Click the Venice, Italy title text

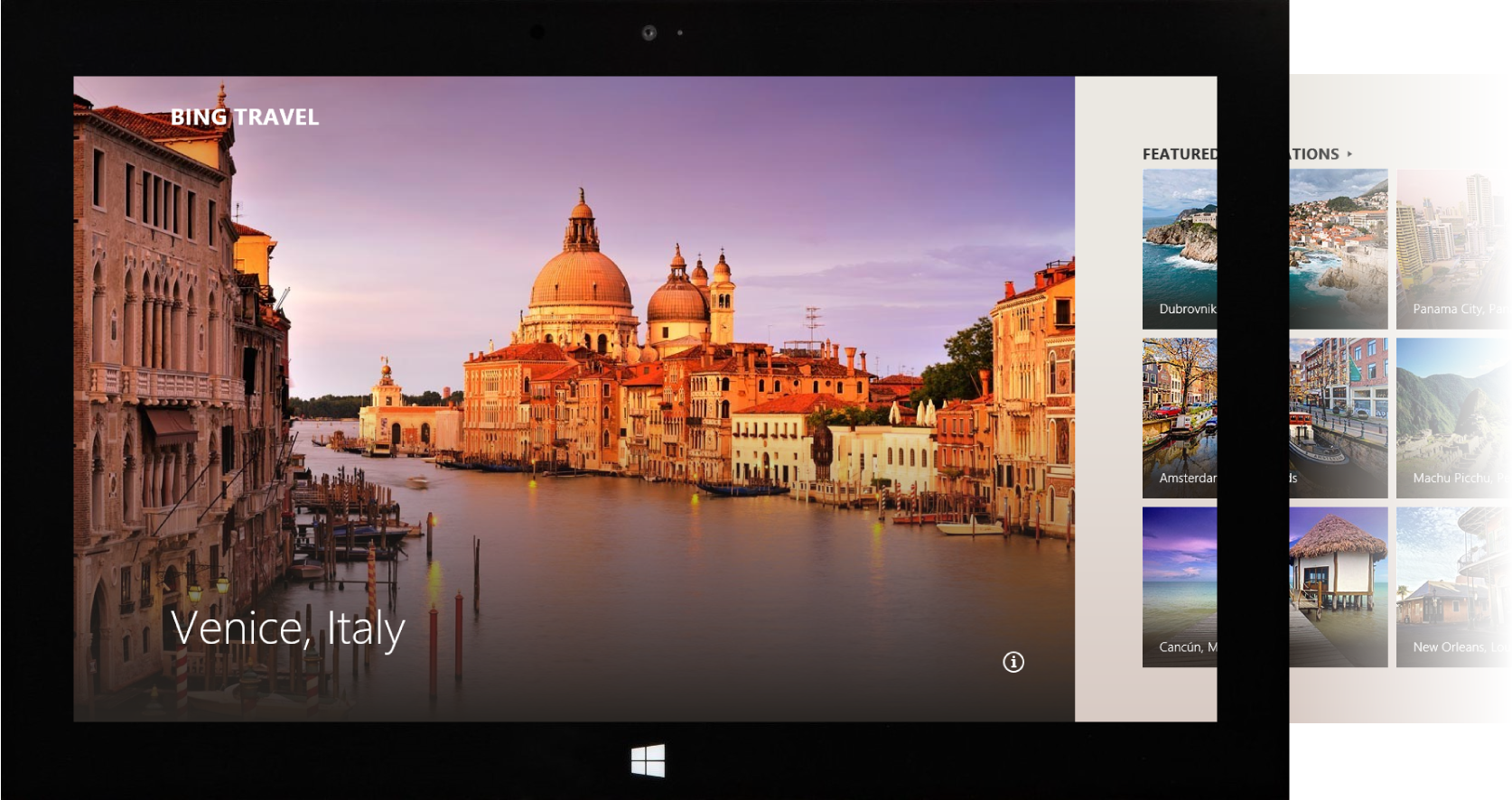[287, 628]
